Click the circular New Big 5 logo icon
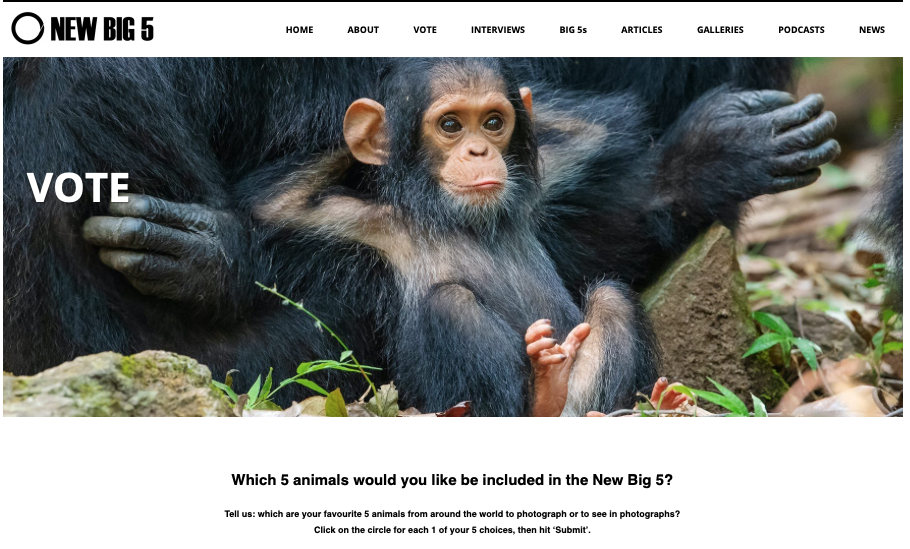Screen dimensions: 910x549 pyautogui.click(x=27, y=28)
